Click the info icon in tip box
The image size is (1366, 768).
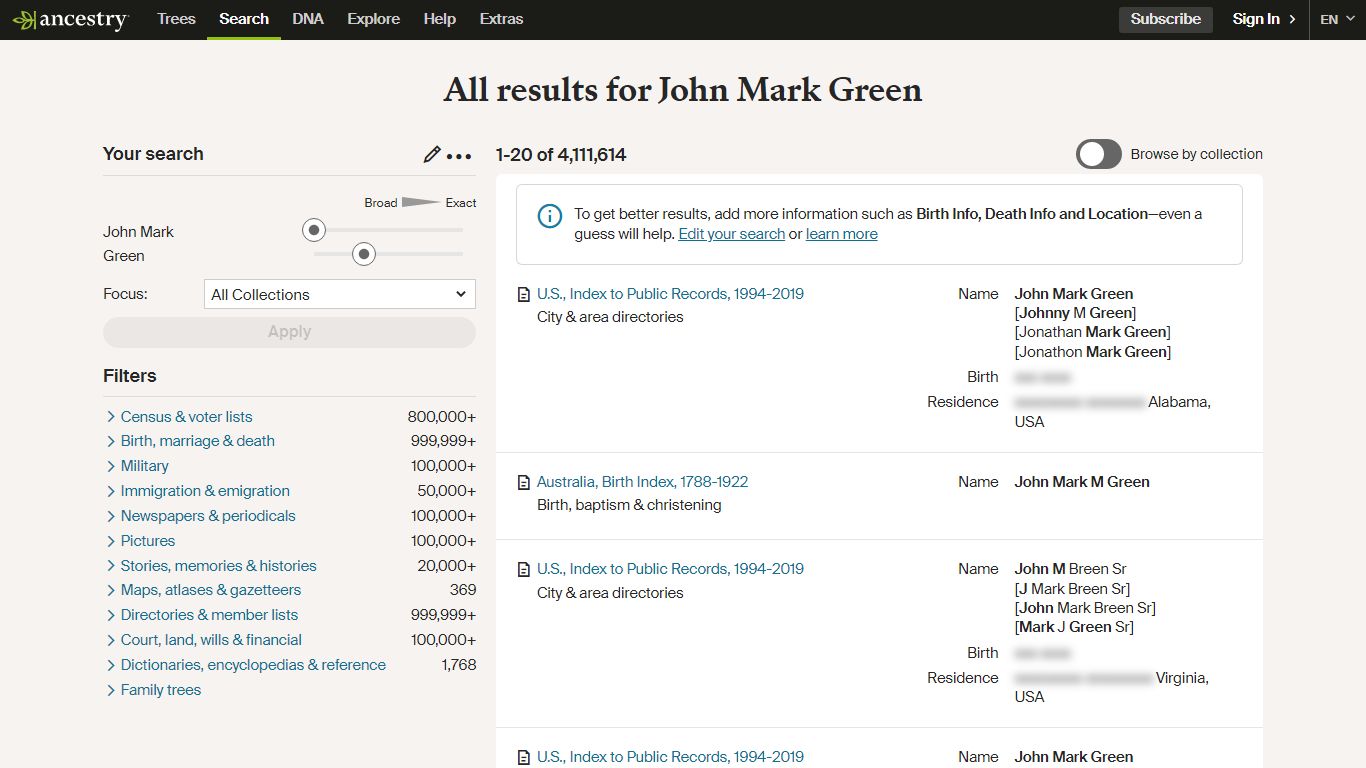point(549,215)
